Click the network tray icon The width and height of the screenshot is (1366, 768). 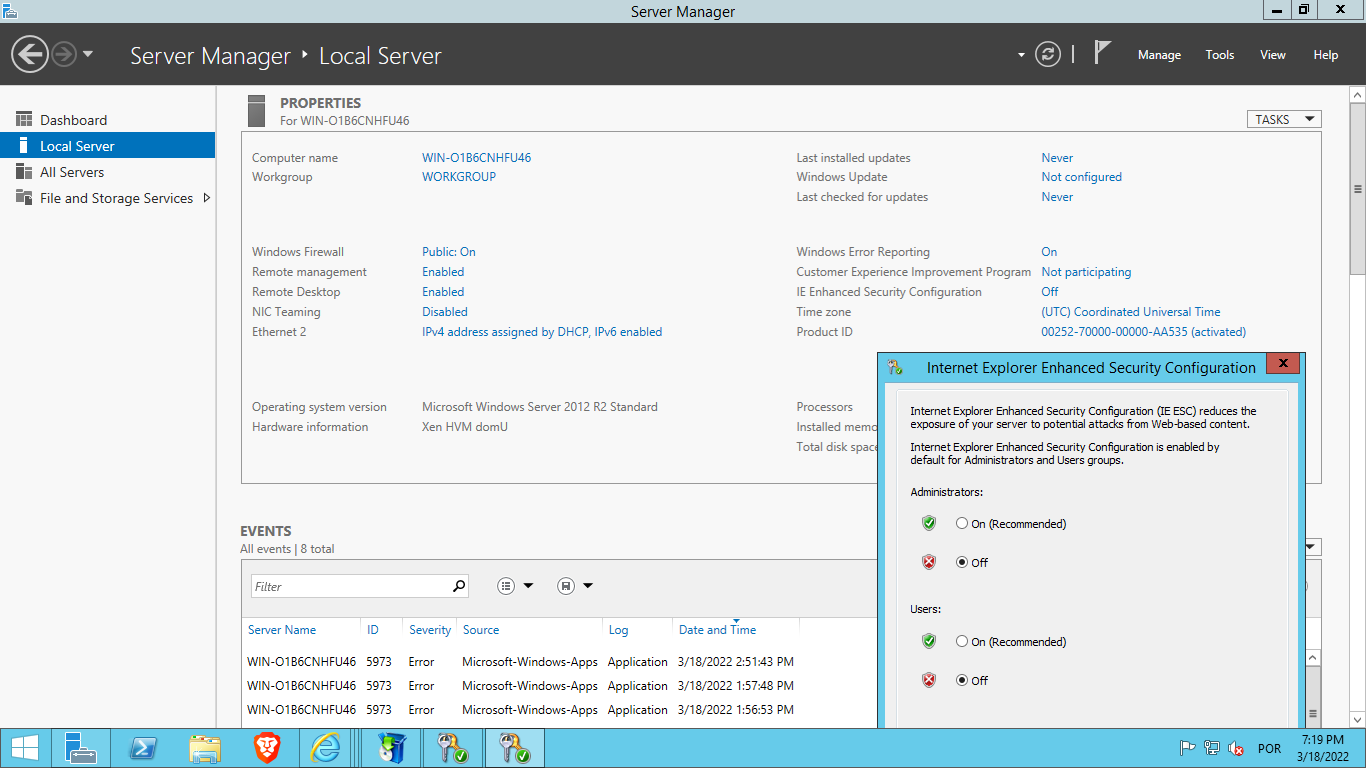click(x=1212, y=748)
